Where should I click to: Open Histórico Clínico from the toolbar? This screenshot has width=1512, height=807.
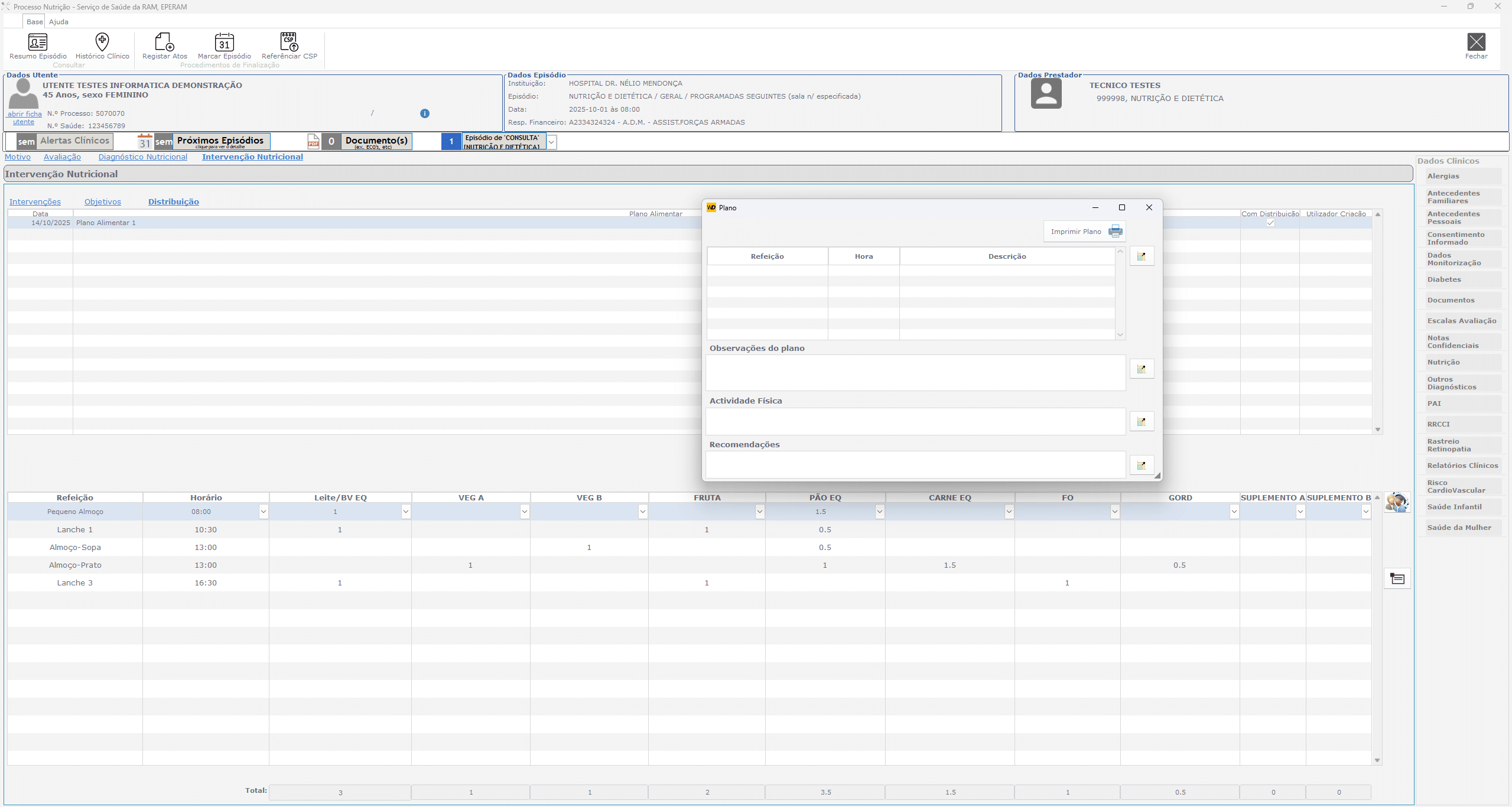click(102, 43)
